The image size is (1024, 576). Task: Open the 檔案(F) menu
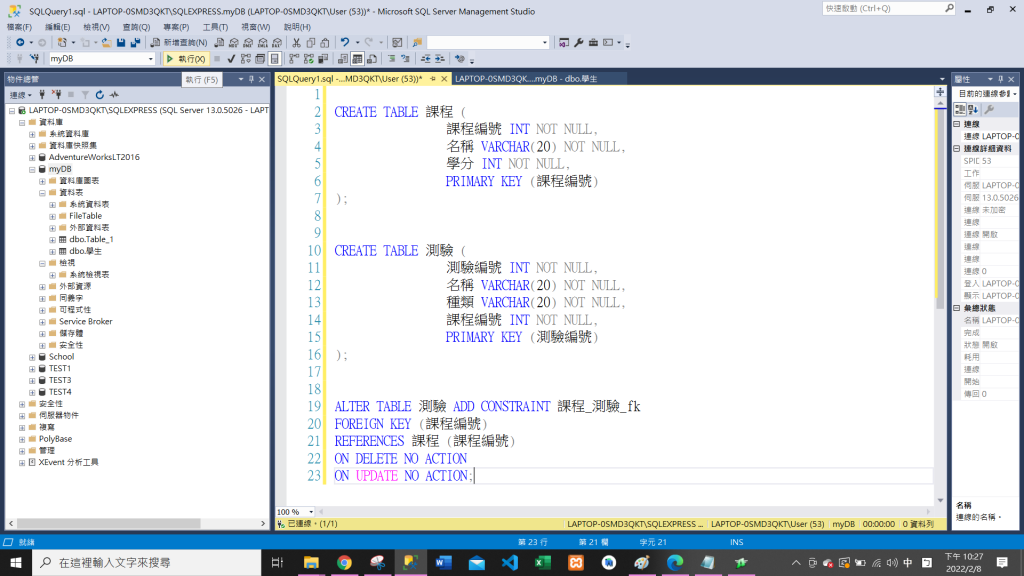point(19,27)
